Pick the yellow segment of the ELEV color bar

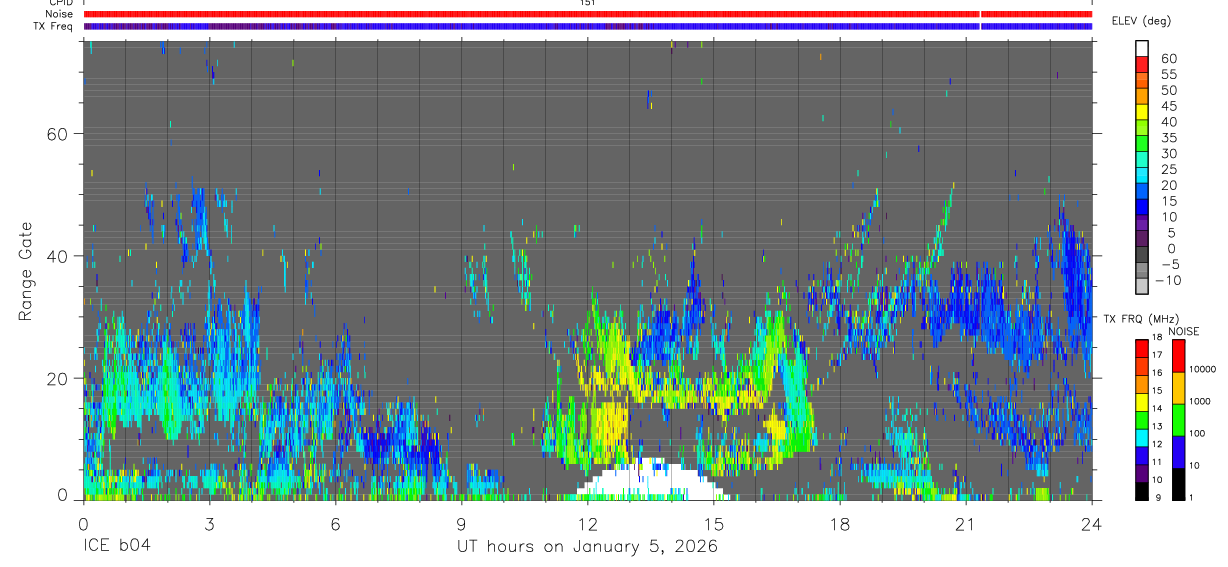[x=1142, y=112]
